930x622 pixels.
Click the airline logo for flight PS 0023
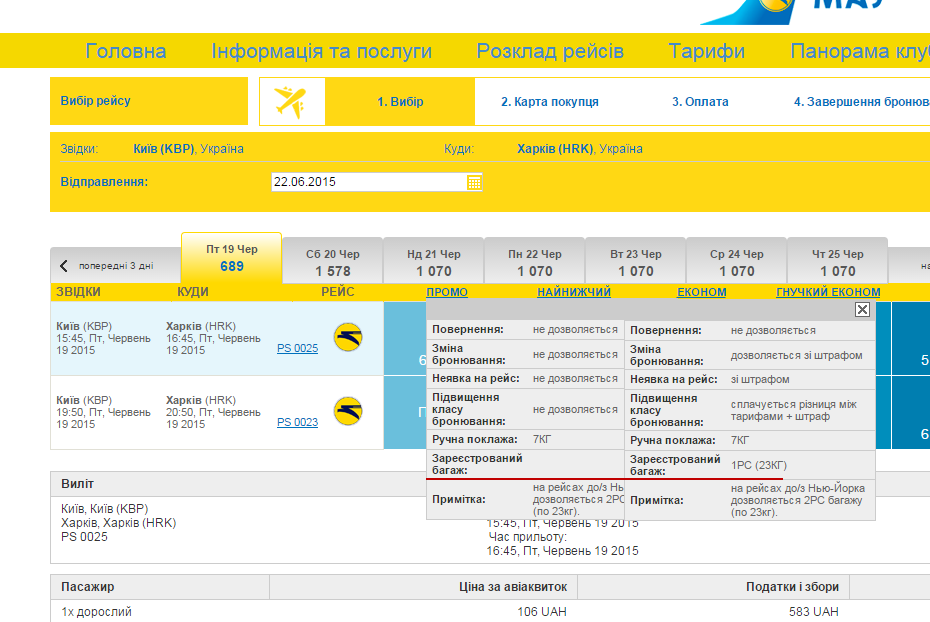(348, 411)
